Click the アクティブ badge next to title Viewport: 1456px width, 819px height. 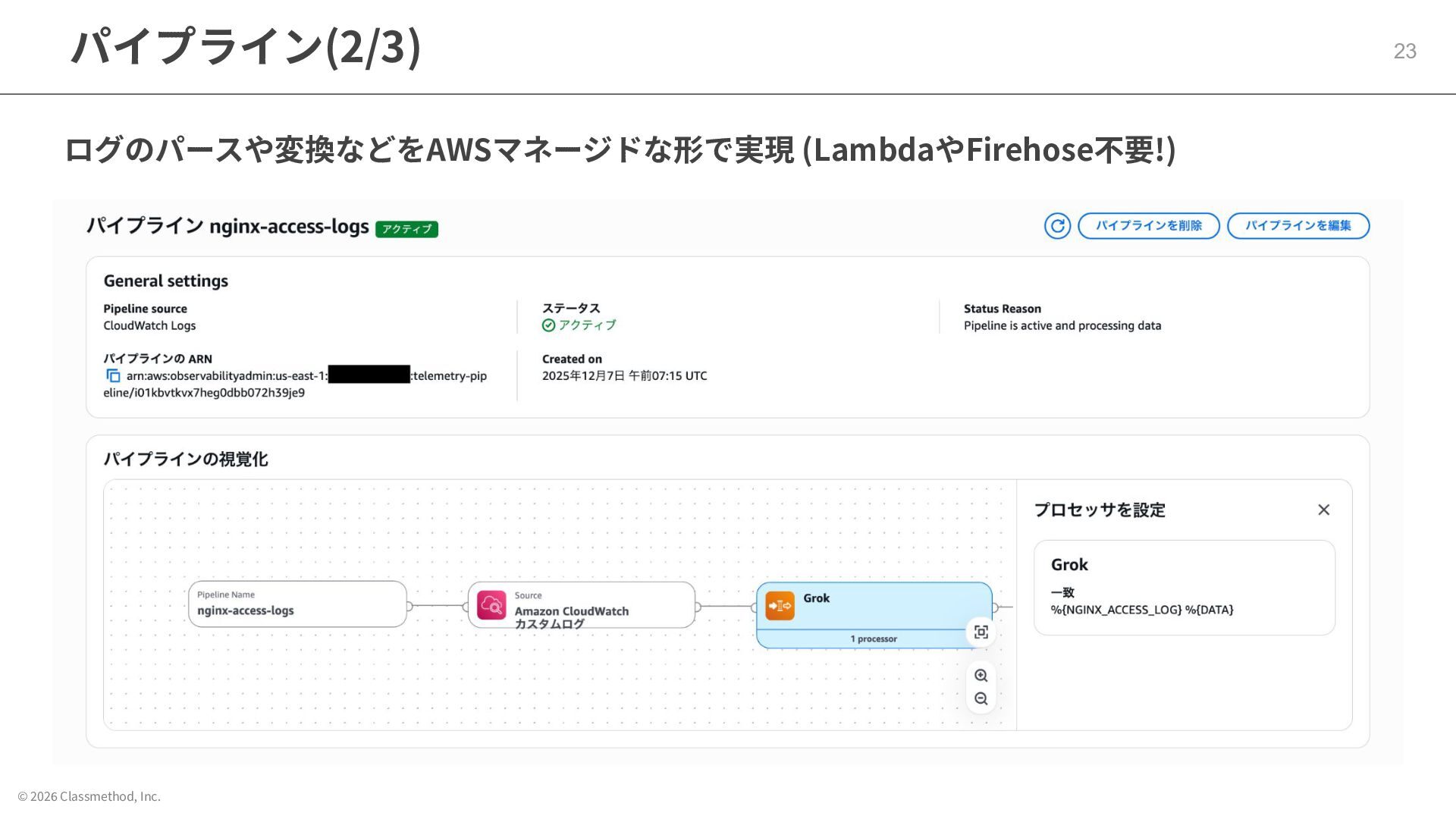(x=406, y=229)
